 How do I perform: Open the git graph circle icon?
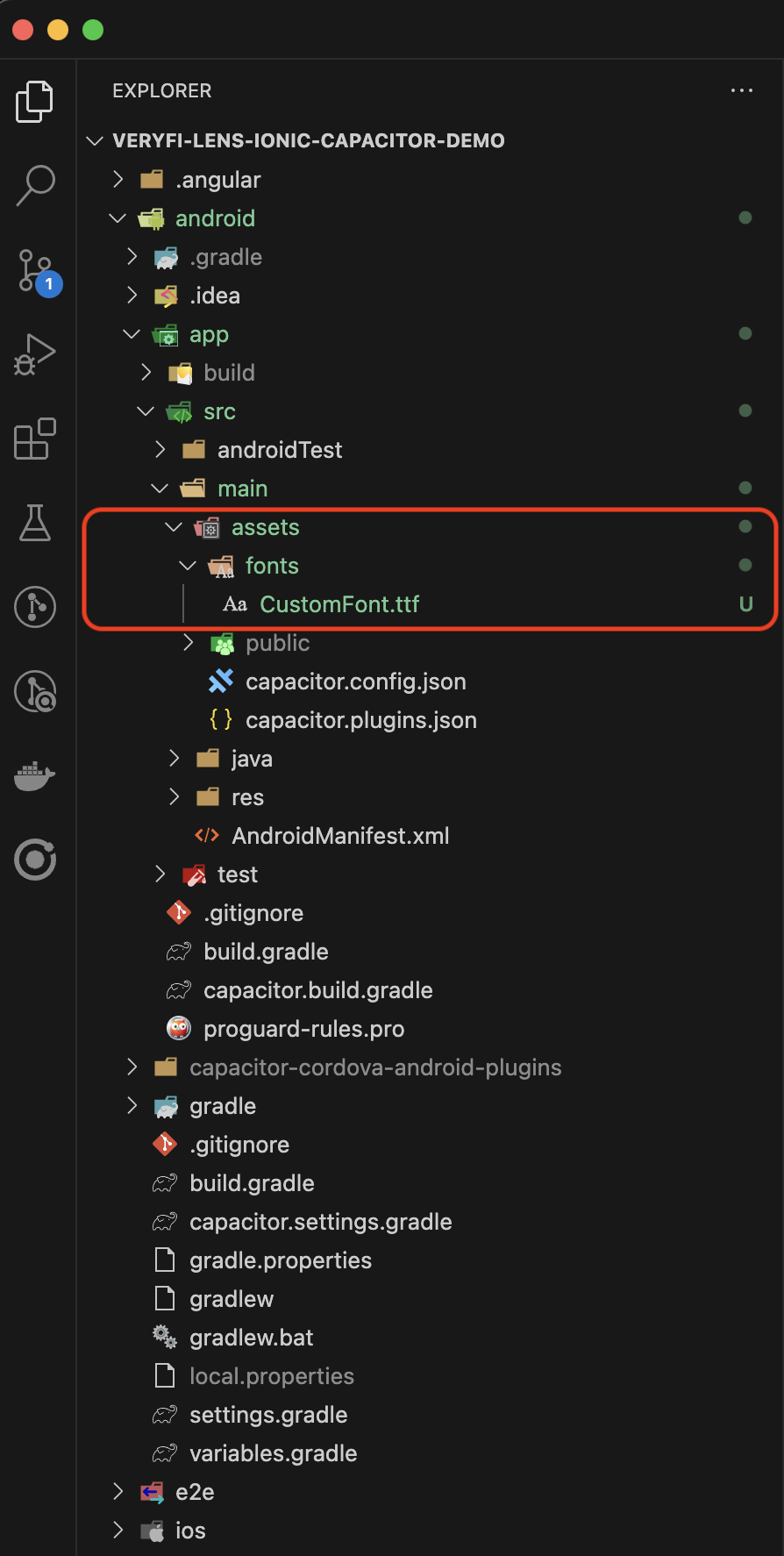point(35,607)
